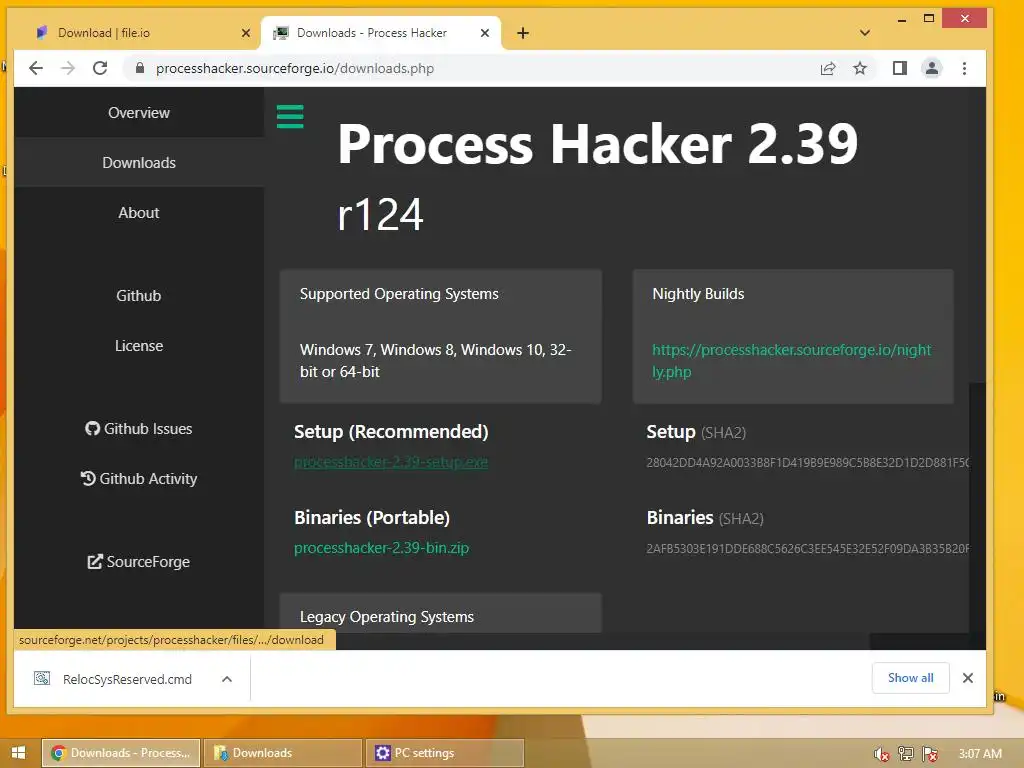Switch to Chrome in the taskbar
This screenshot has height=768, width=1024.
(x=121, y=753)
